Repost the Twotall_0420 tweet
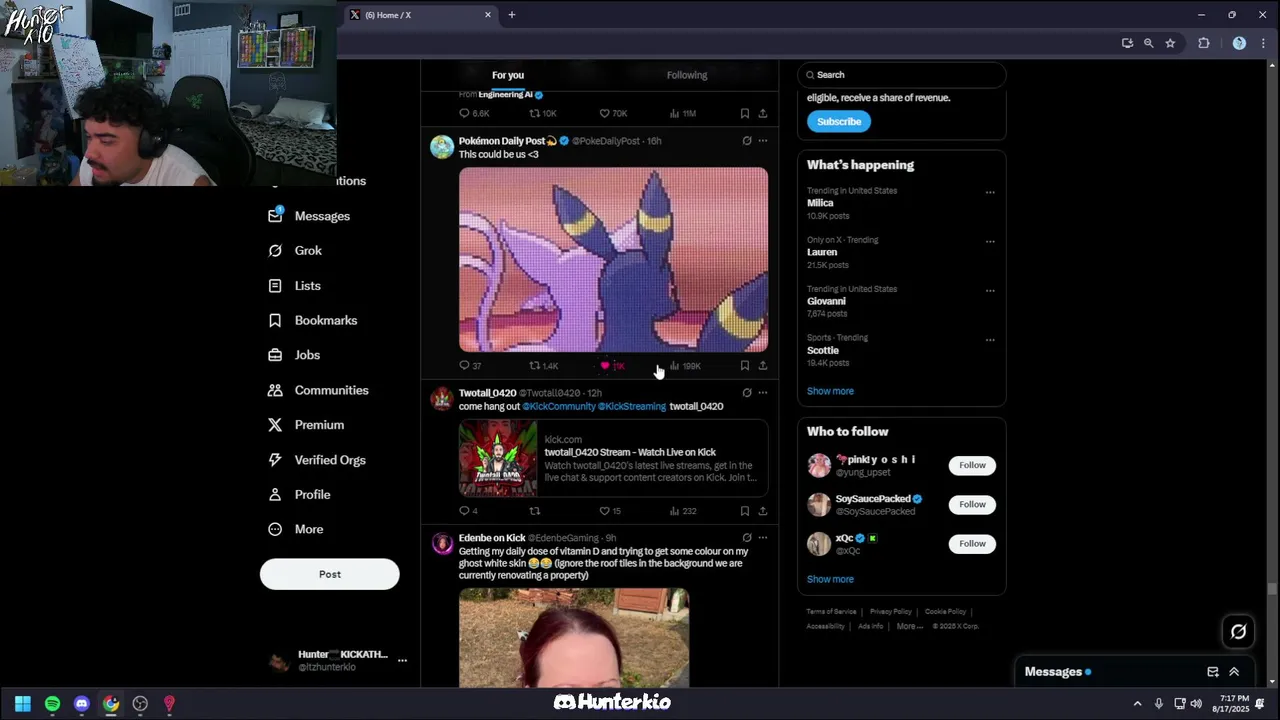 click(x=535, y=511)
